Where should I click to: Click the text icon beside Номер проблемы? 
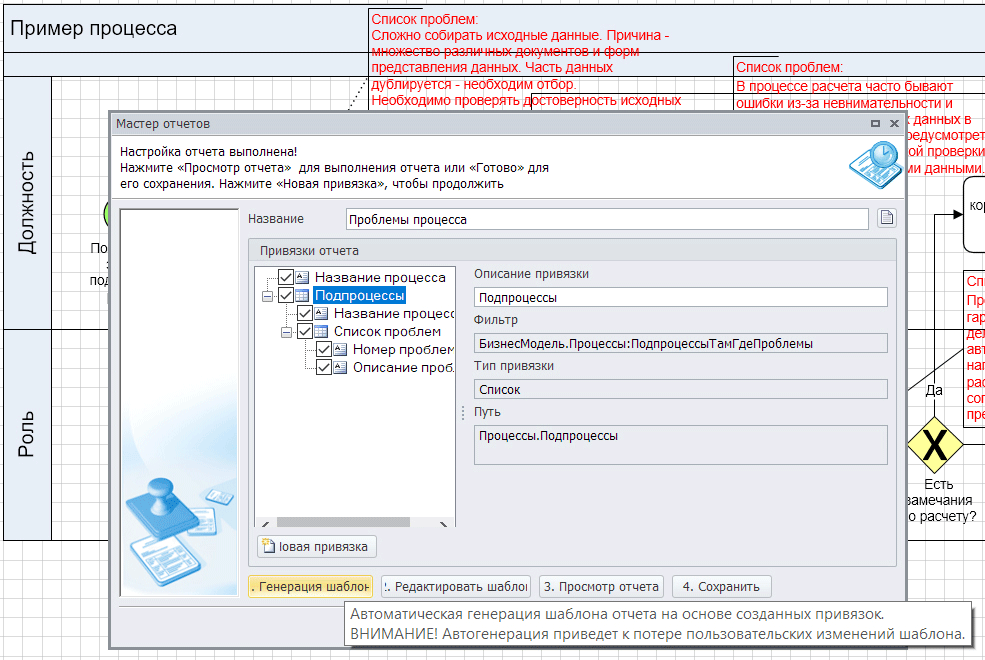(341, 349)
